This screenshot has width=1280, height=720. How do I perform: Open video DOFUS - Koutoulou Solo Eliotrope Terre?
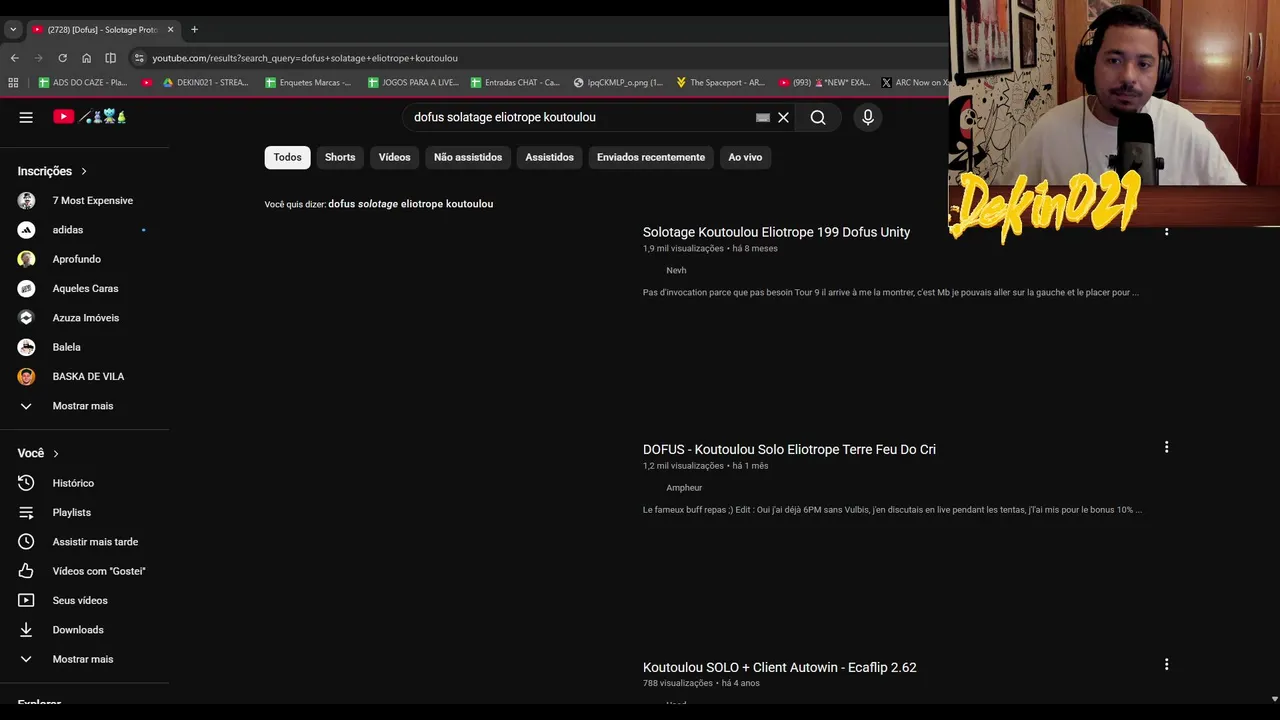point(789,450)
